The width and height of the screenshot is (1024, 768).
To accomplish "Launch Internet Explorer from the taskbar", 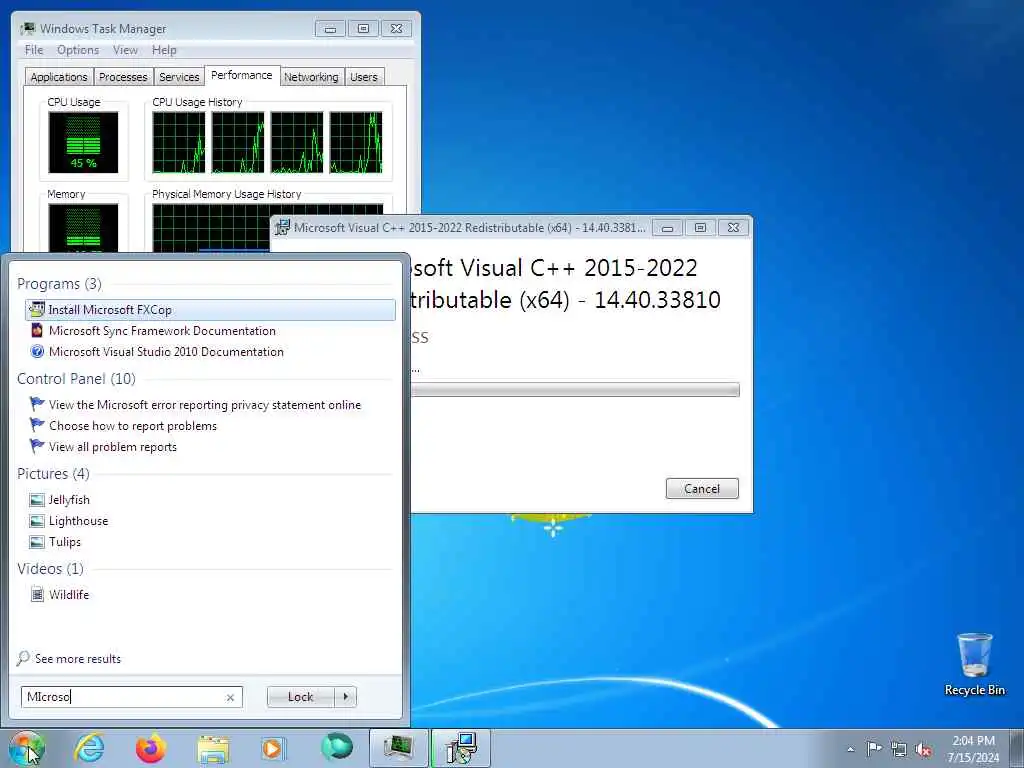I will [89, 748].
